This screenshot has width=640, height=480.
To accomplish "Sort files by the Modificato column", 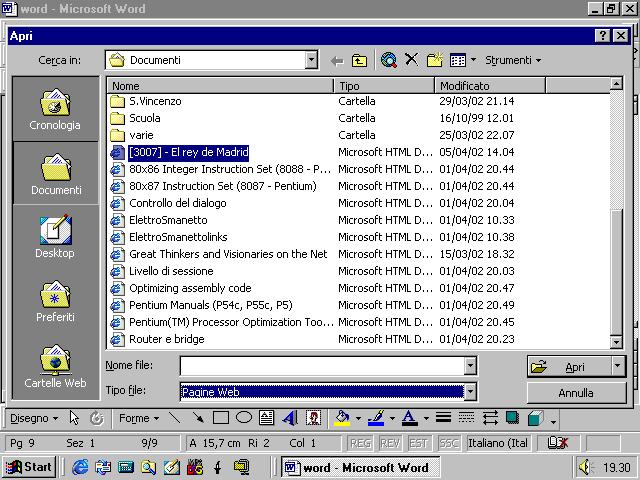I will (490, 86).
